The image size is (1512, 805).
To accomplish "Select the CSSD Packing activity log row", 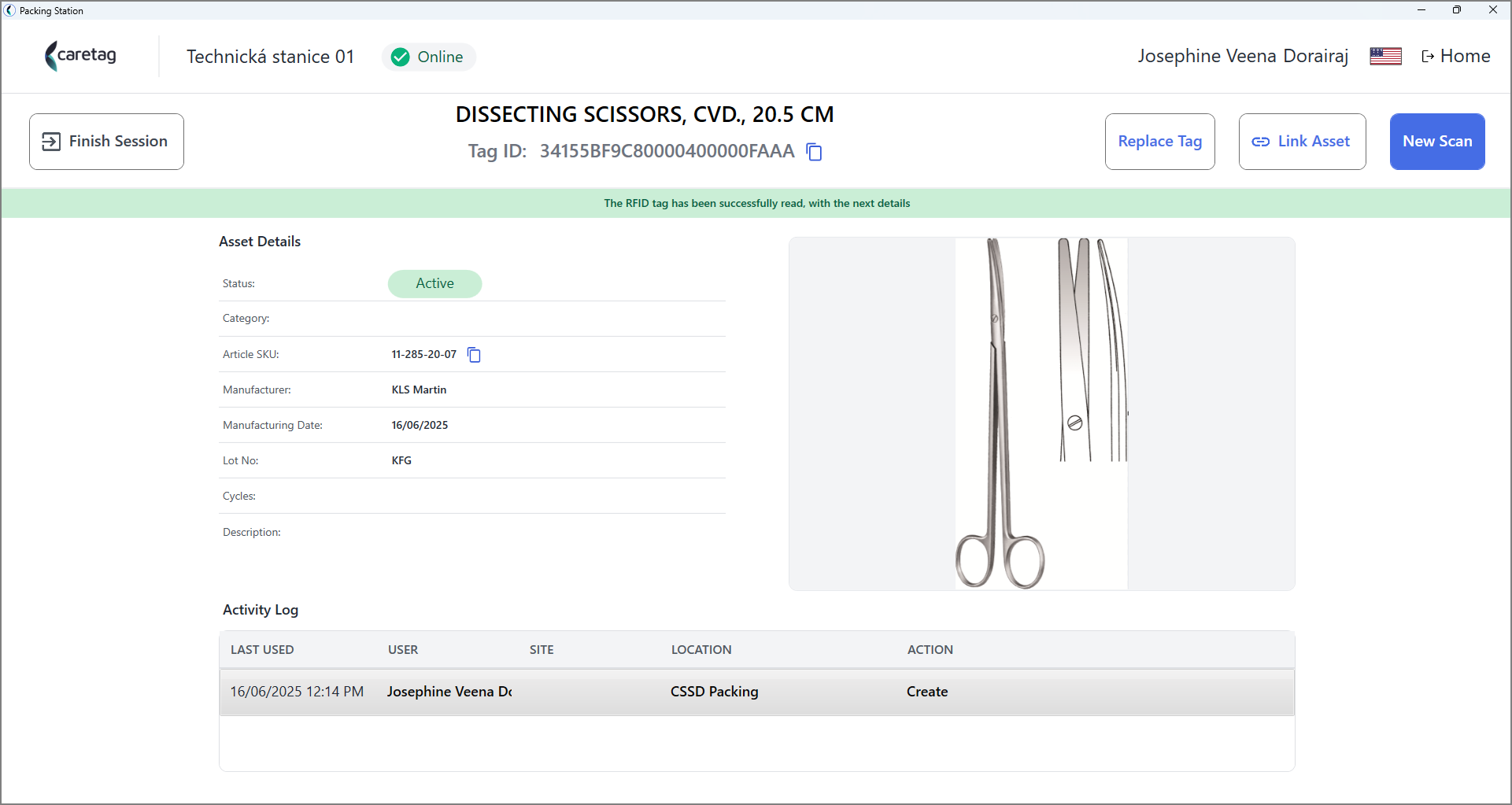I will (757, 692).
